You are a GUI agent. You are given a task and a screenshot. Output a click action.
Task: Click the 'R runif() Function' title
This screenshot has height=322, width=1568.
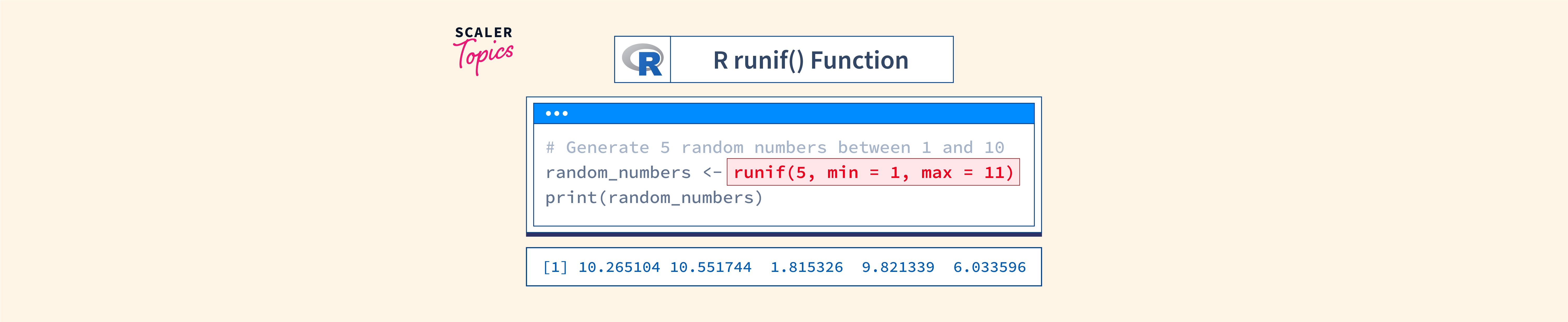click(810, 60)
